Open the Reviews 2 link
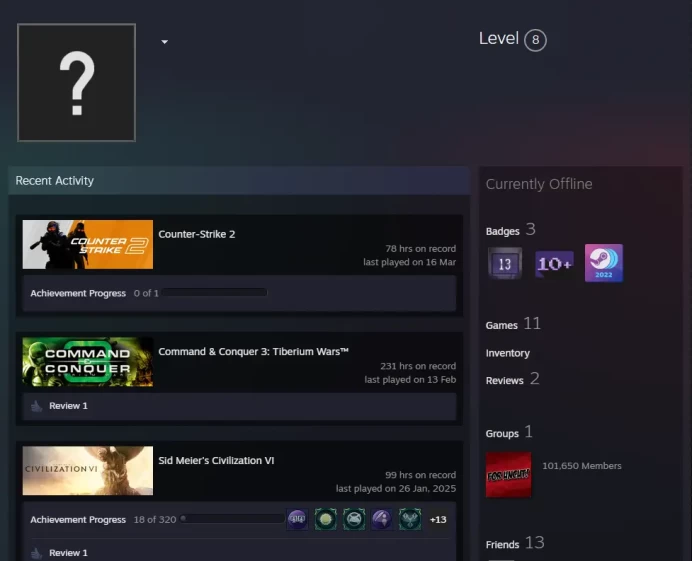 tap(513, 379)
